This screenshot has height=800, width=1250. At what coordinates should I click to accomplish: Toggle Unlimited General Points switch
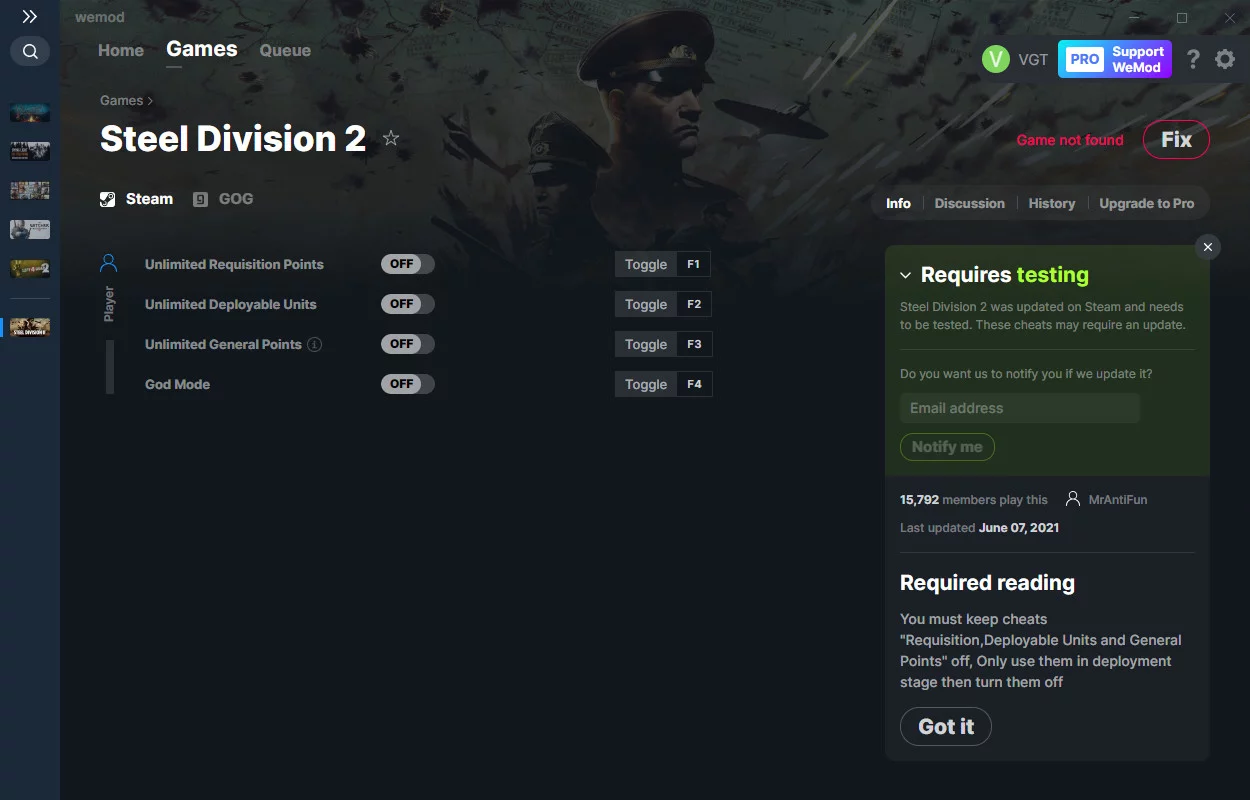click(x=408, y=344)
